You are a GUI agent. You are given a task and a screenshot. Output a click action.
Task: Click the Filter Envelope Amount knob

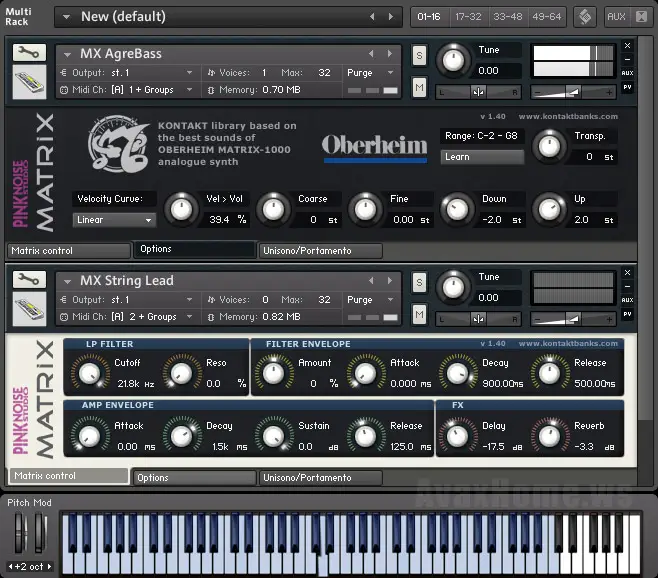click(x=273, y=373)
